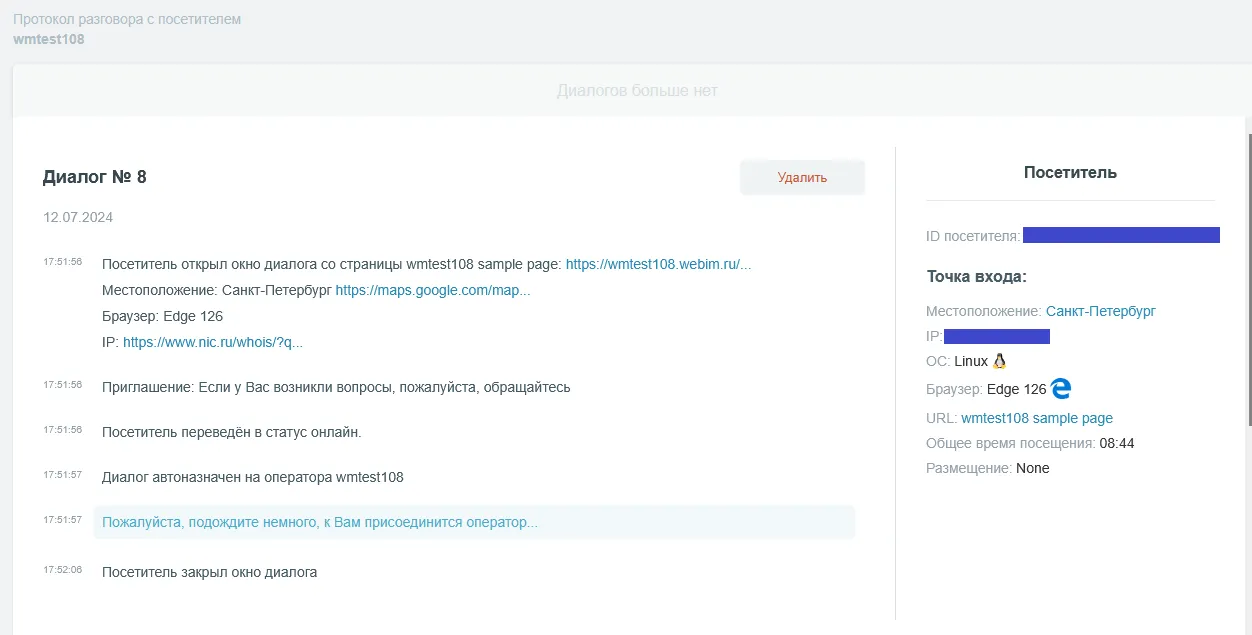The height and width of the screenshot is (635, 1252).
Task: Click the Edge browser logo icon
Action: (1061, 389)
